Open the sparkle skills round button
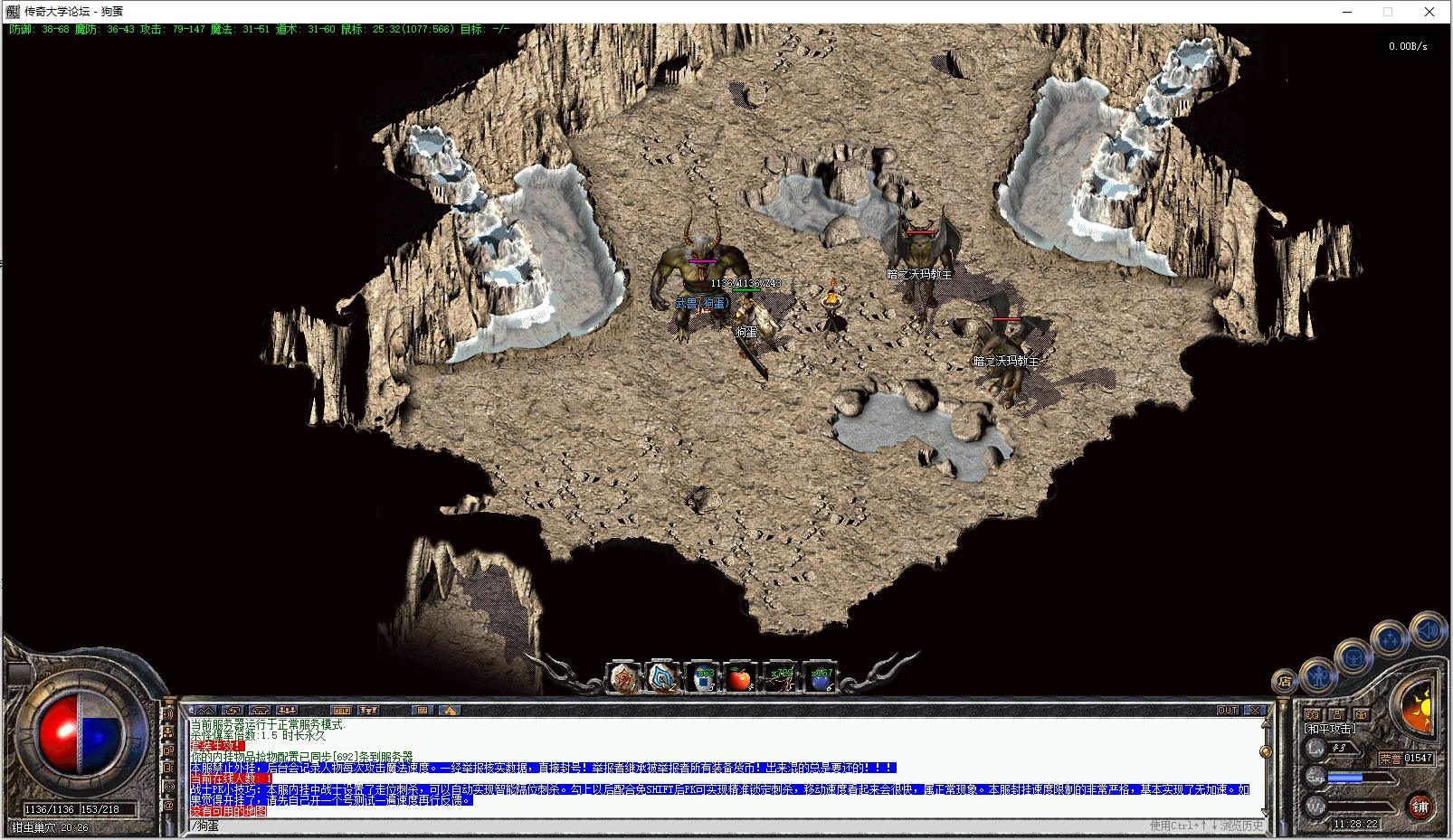This screenshot has height=840, width=1453. 1389,640
